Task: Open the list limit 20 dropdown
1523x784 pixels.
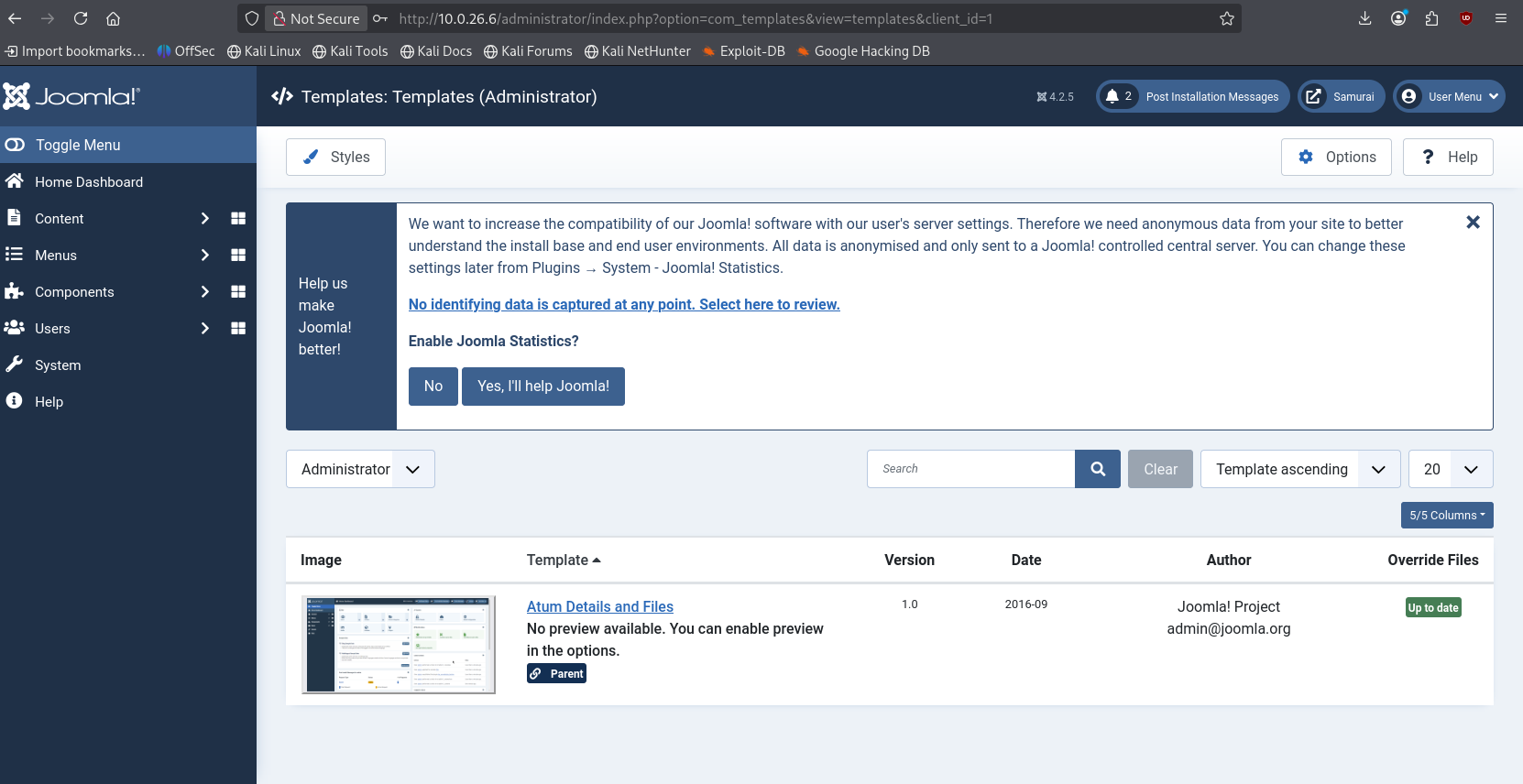Action: coord(1451,469)
